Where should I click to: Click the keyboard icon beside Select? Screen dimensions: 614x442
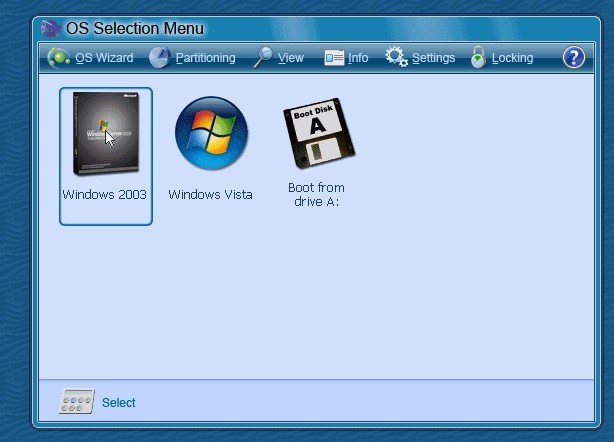coord(77,401)
